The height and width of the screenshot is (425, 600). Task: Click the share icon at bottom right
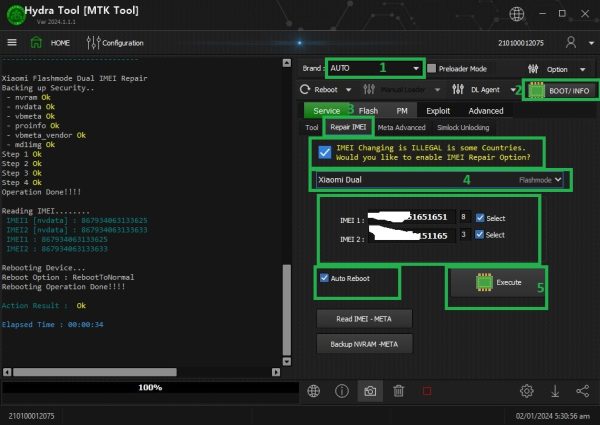583,391
